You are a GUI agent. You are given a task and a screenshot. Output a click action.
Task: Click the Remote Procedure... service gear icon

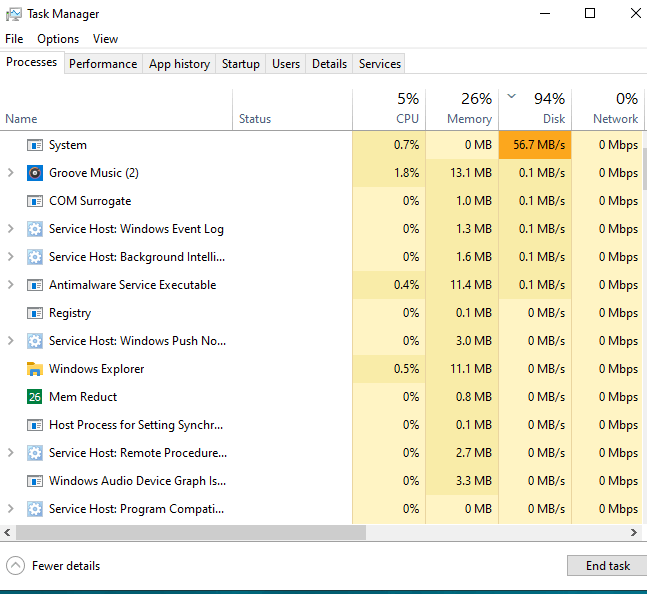[x=35, y=453]
